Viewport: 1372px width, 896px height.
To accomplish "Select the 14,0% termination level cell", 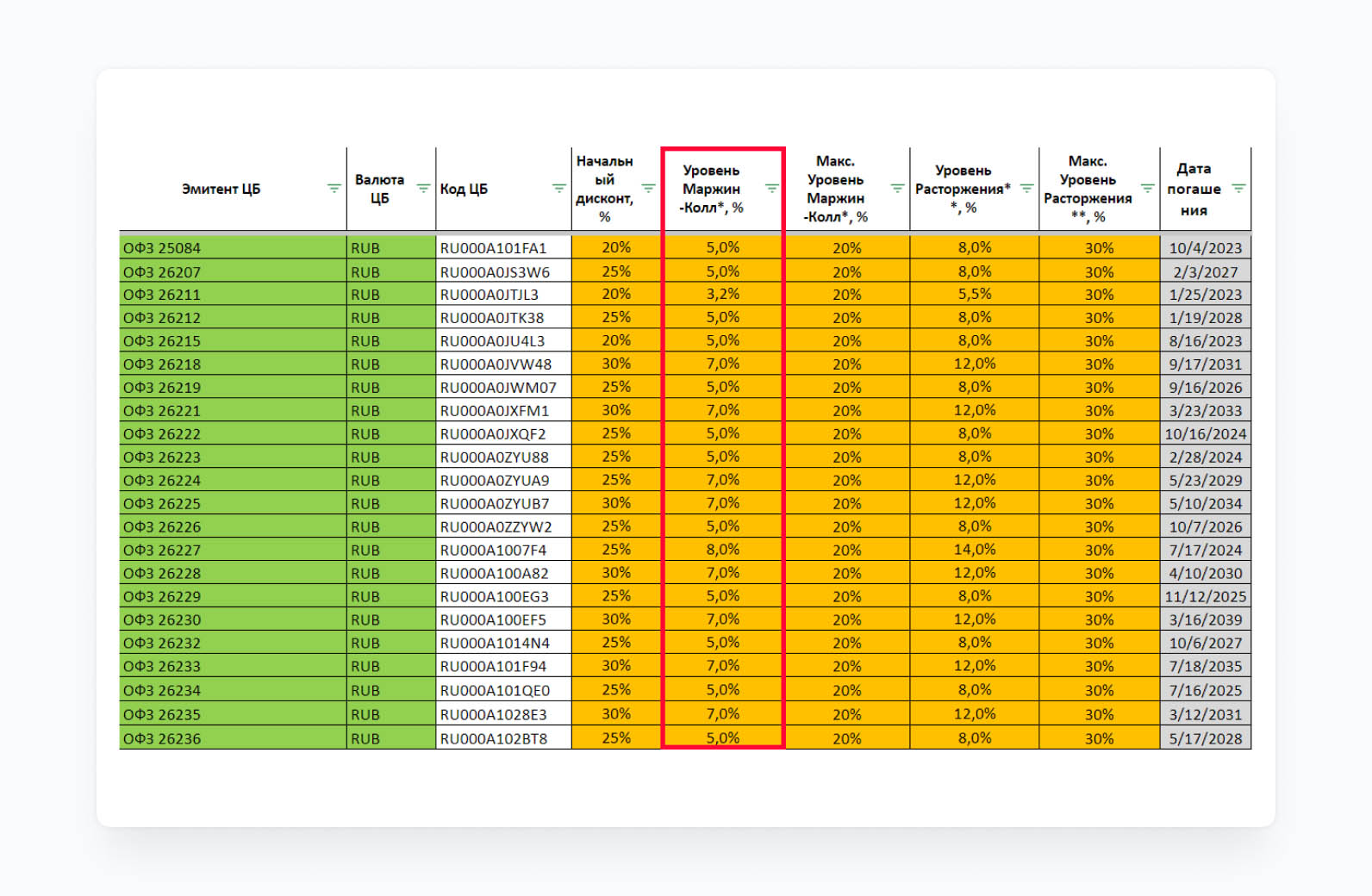I will 974,550.
